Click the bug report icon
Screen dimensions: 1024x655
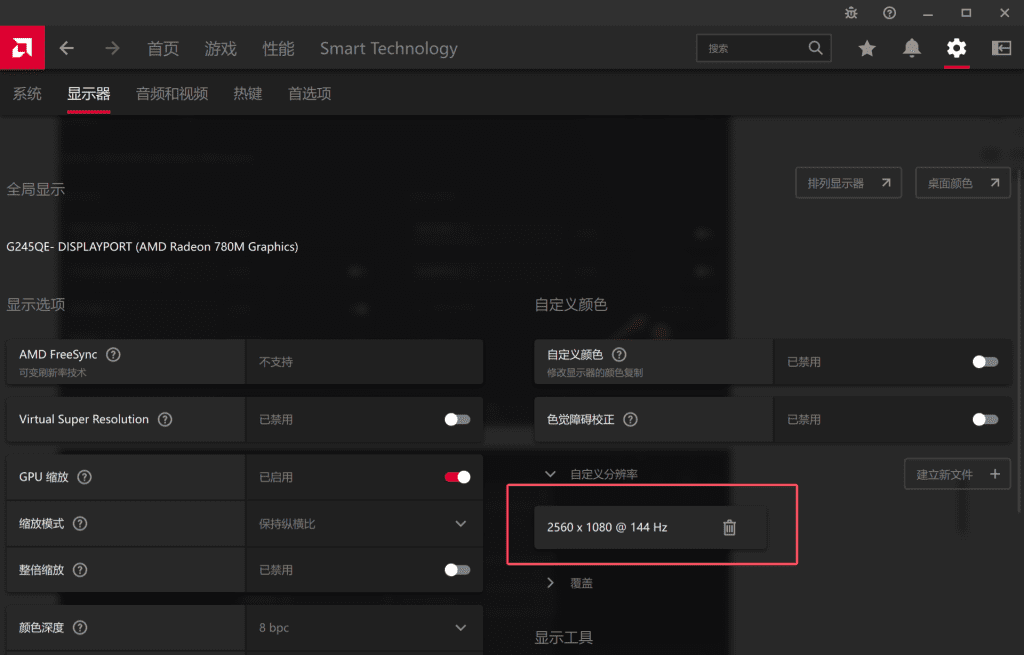[851, 12]
